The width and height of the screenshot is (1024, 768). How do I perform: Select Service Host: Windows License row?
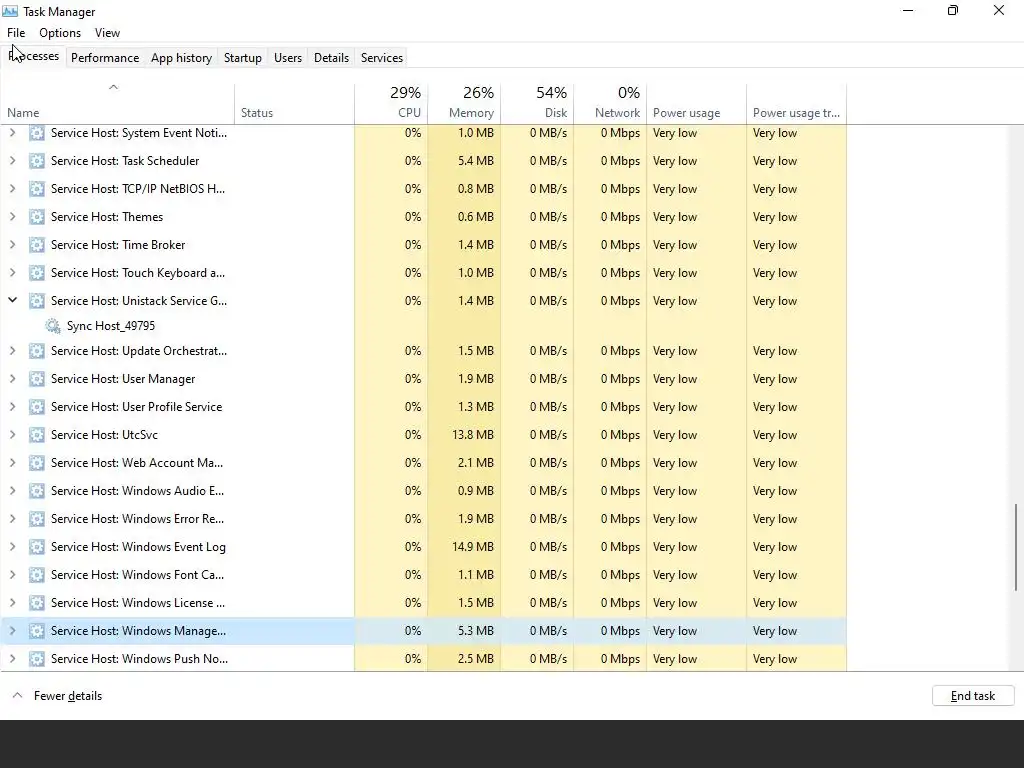click(424, 603)
